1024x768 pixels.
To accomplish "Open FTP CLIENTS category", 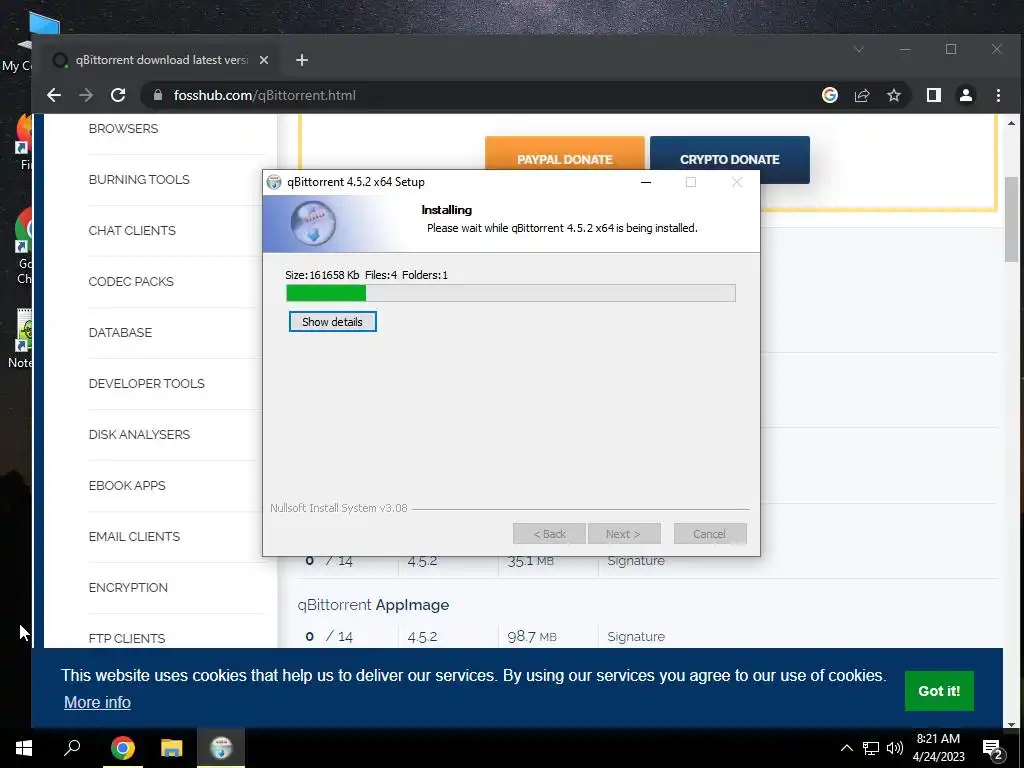I will tap(127, 638).
